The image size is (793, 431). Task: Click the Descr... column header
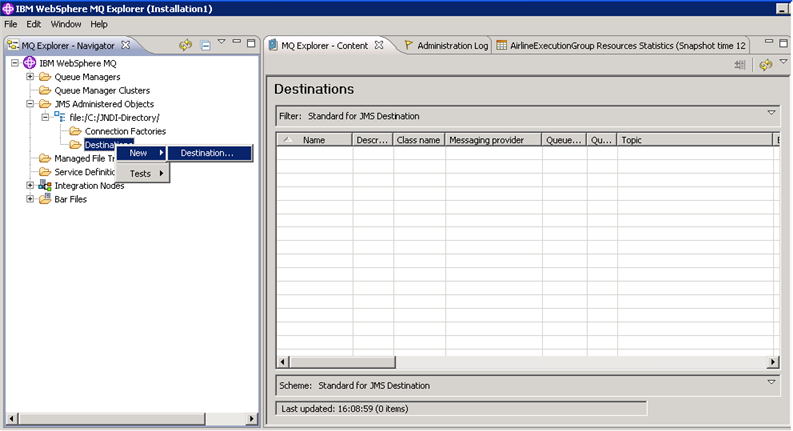click(372, 140)
